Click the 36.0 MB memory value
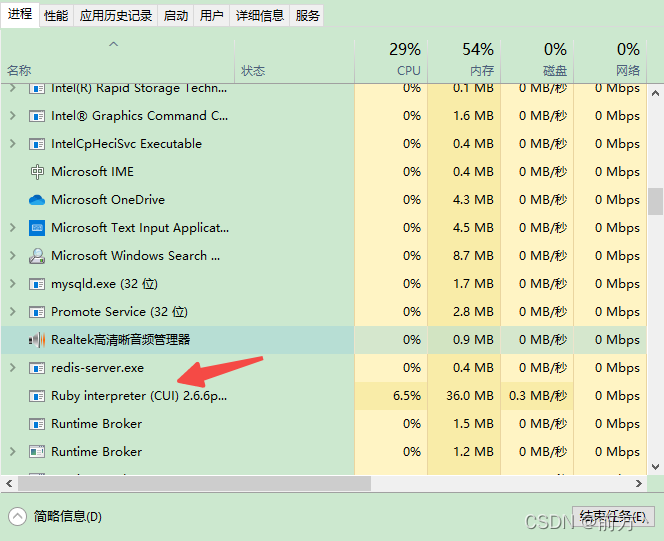This screenshot has width=664, height=541. tap(470, 396)
